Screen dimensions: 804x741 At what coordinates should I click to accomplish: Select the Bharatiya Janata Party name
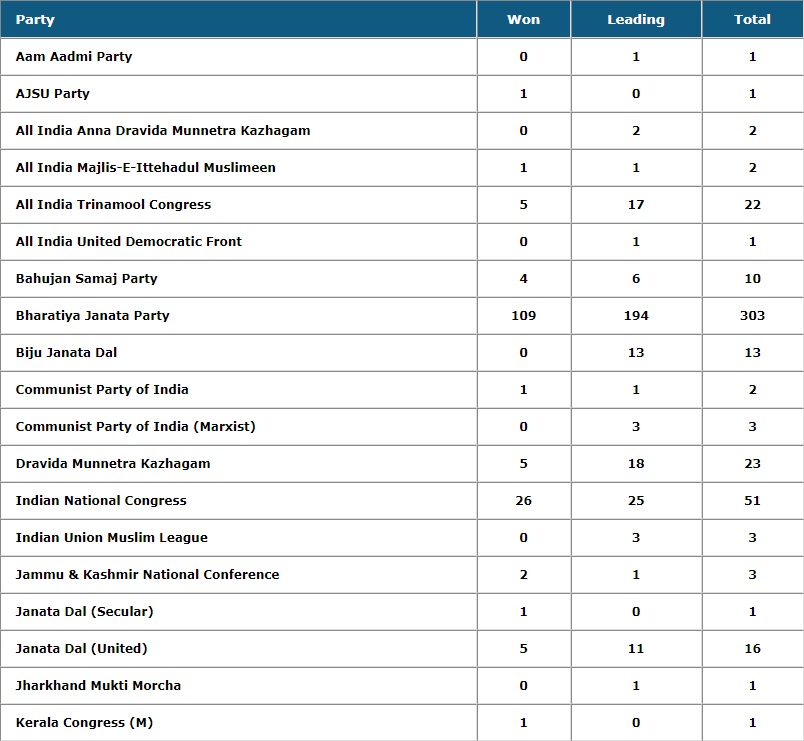(92, 315)
